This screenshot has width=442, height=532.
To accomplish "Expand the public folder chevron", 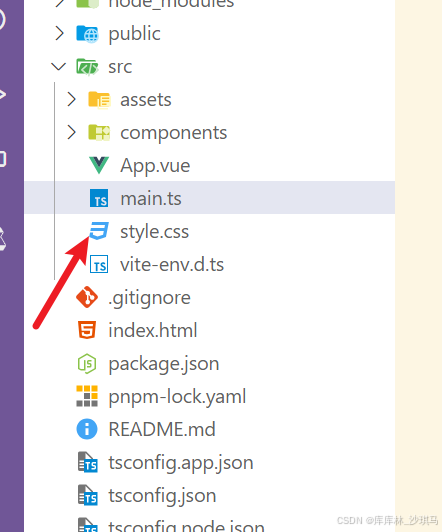I will tap(60, 33).
